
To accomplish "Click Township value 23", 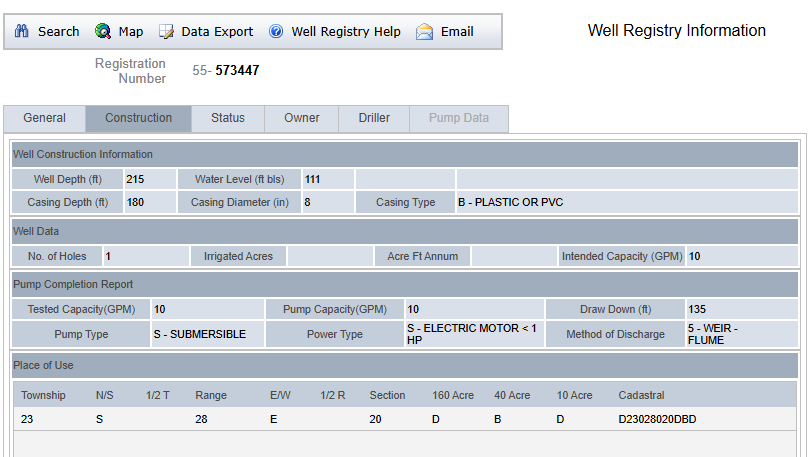I will (x=27, y=419).
